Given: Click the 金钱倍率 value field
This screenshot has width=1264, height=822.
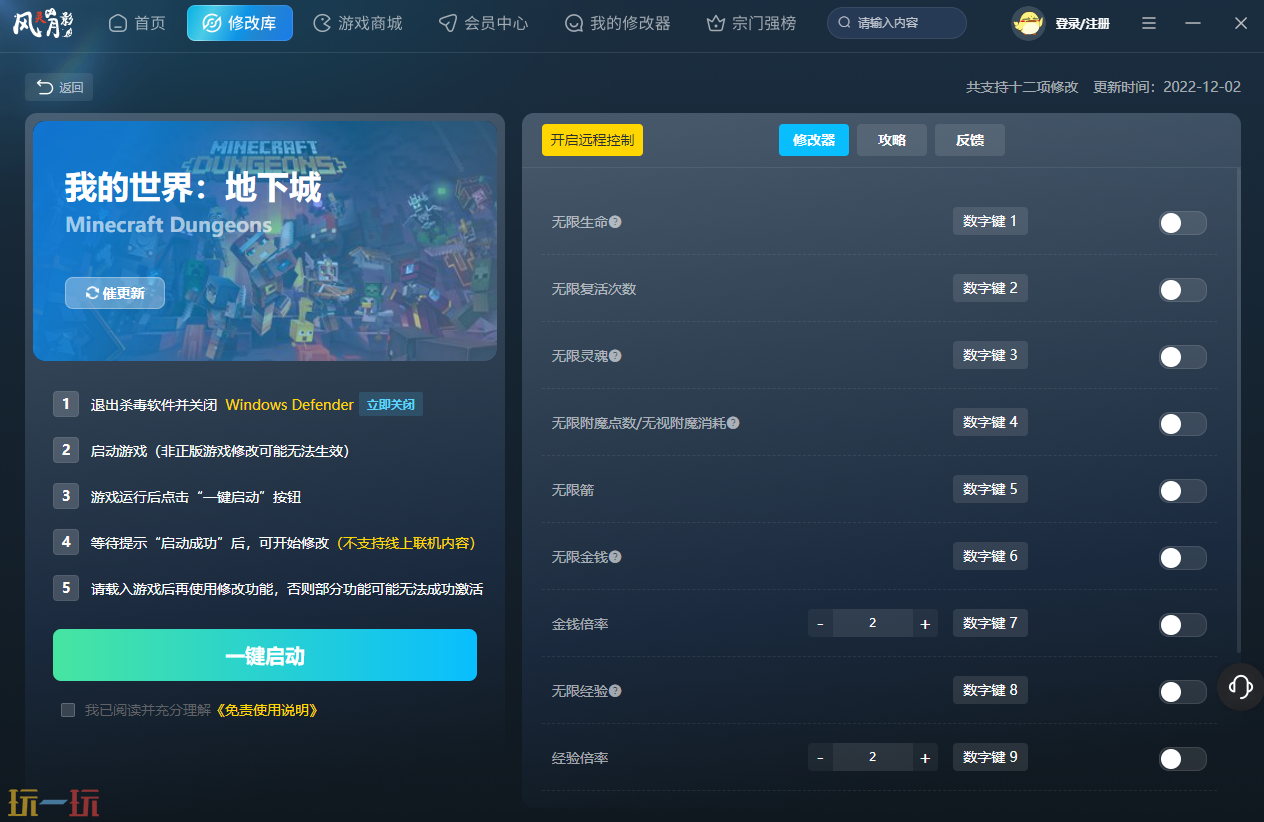Looking at the screenshot, I should click(873, 624).
